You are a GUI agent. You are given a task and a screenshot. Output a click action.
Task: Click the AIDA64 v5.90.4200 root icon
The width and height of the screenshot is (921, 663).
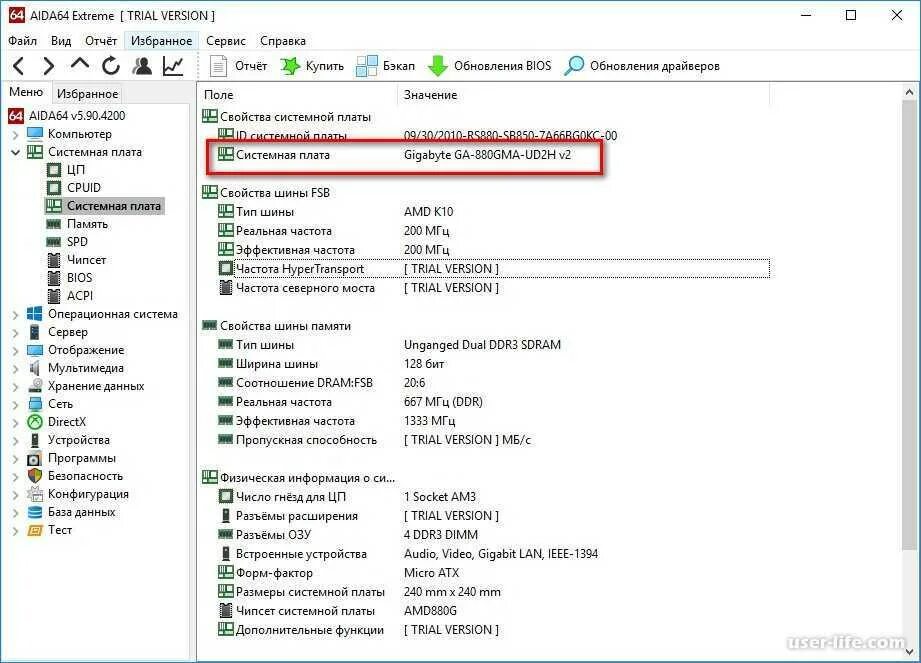(x=16, y=116)
